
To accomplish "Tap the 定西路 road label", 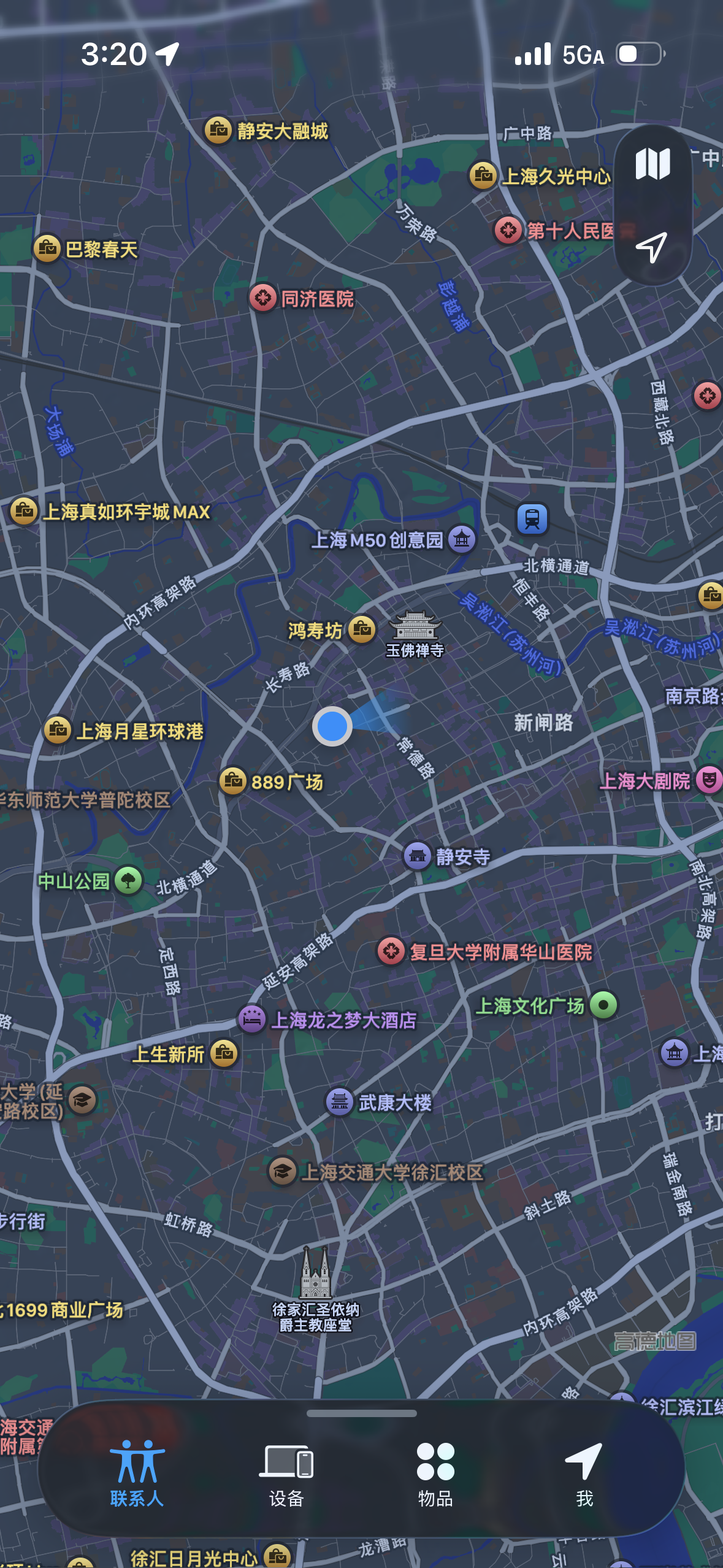I will click(x=169, y=972).
